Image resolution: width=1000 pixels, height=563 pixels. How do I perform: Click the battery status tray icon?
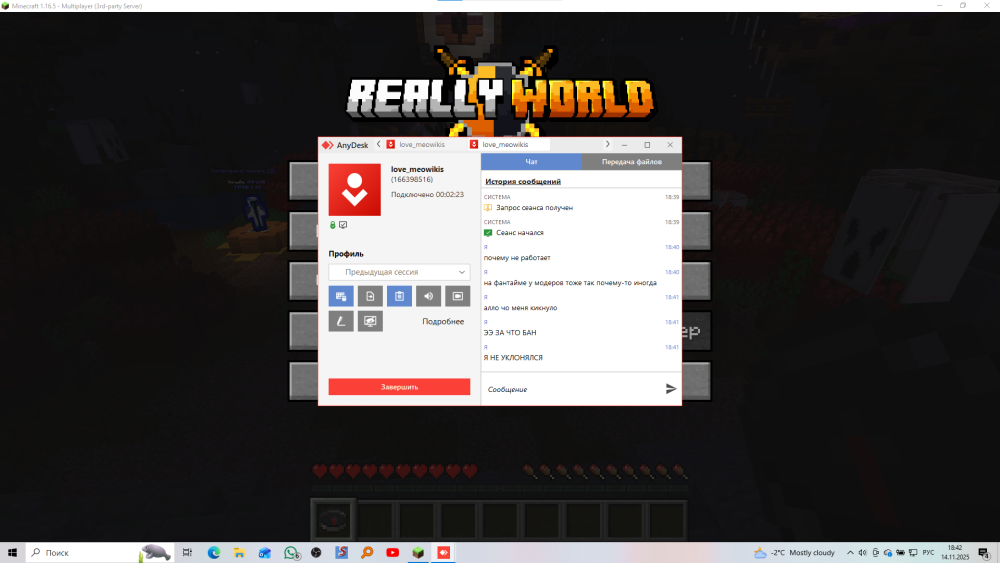901,553
